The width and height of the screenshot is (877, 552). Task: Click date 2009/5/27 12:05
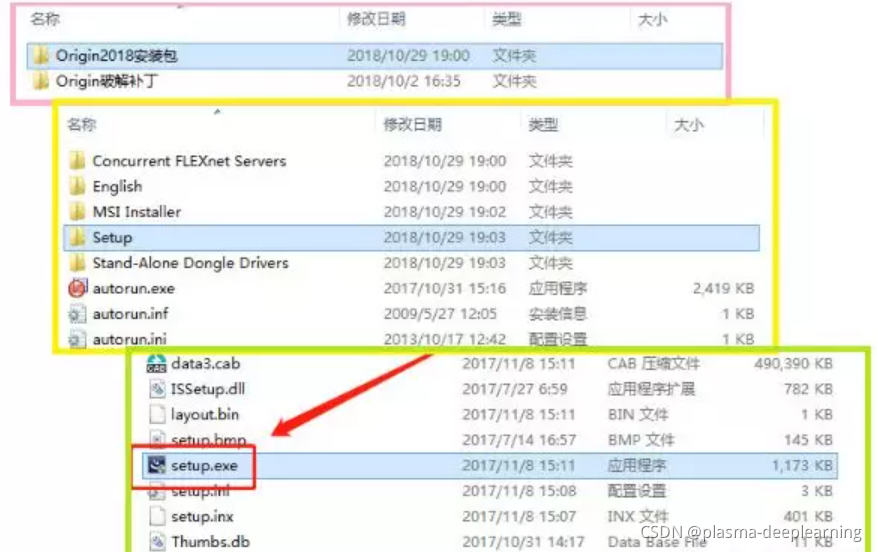coord(440,314)
